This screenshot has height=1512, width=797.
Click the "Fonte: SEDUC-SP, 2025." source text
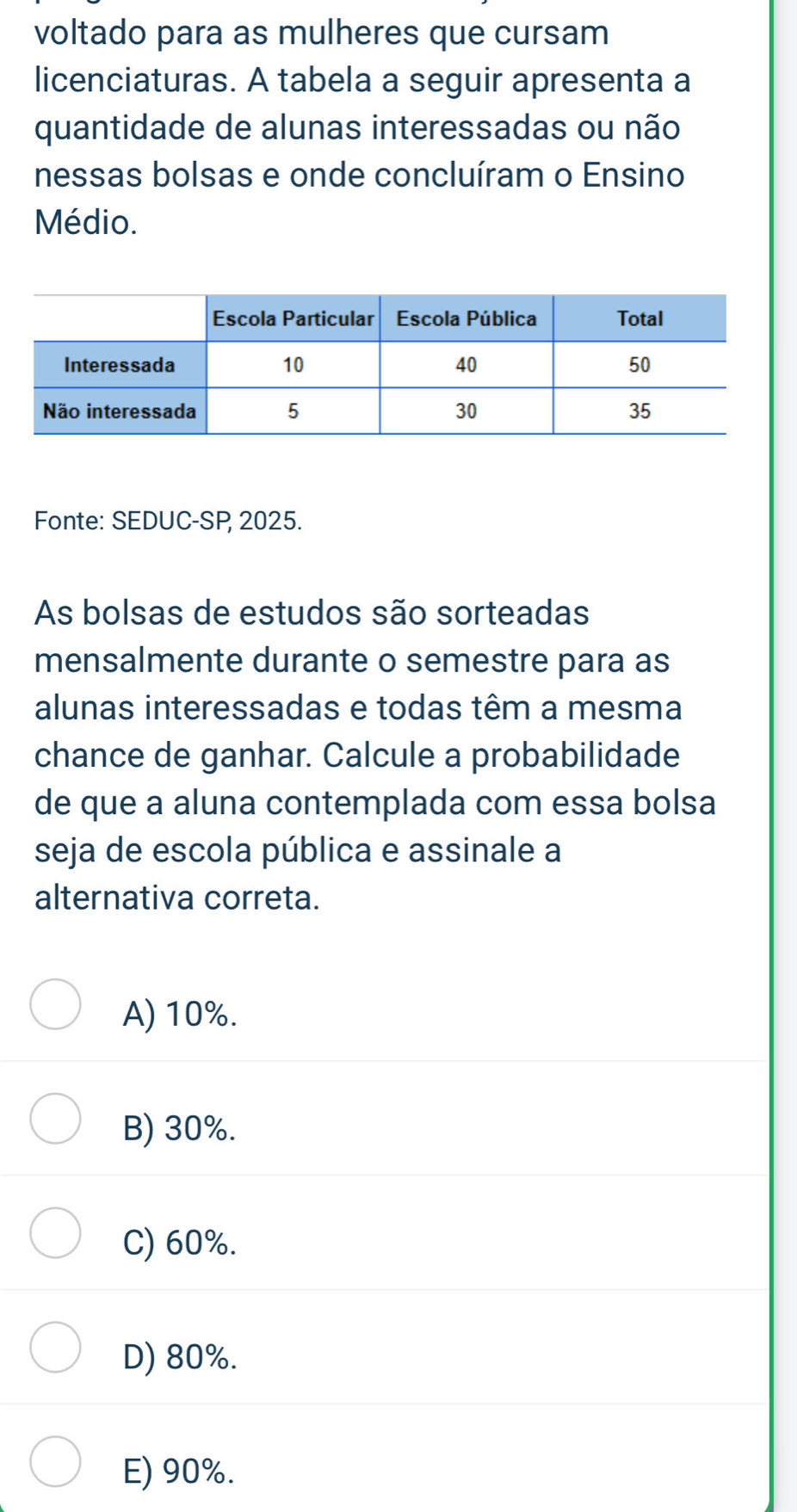(169, 521)
